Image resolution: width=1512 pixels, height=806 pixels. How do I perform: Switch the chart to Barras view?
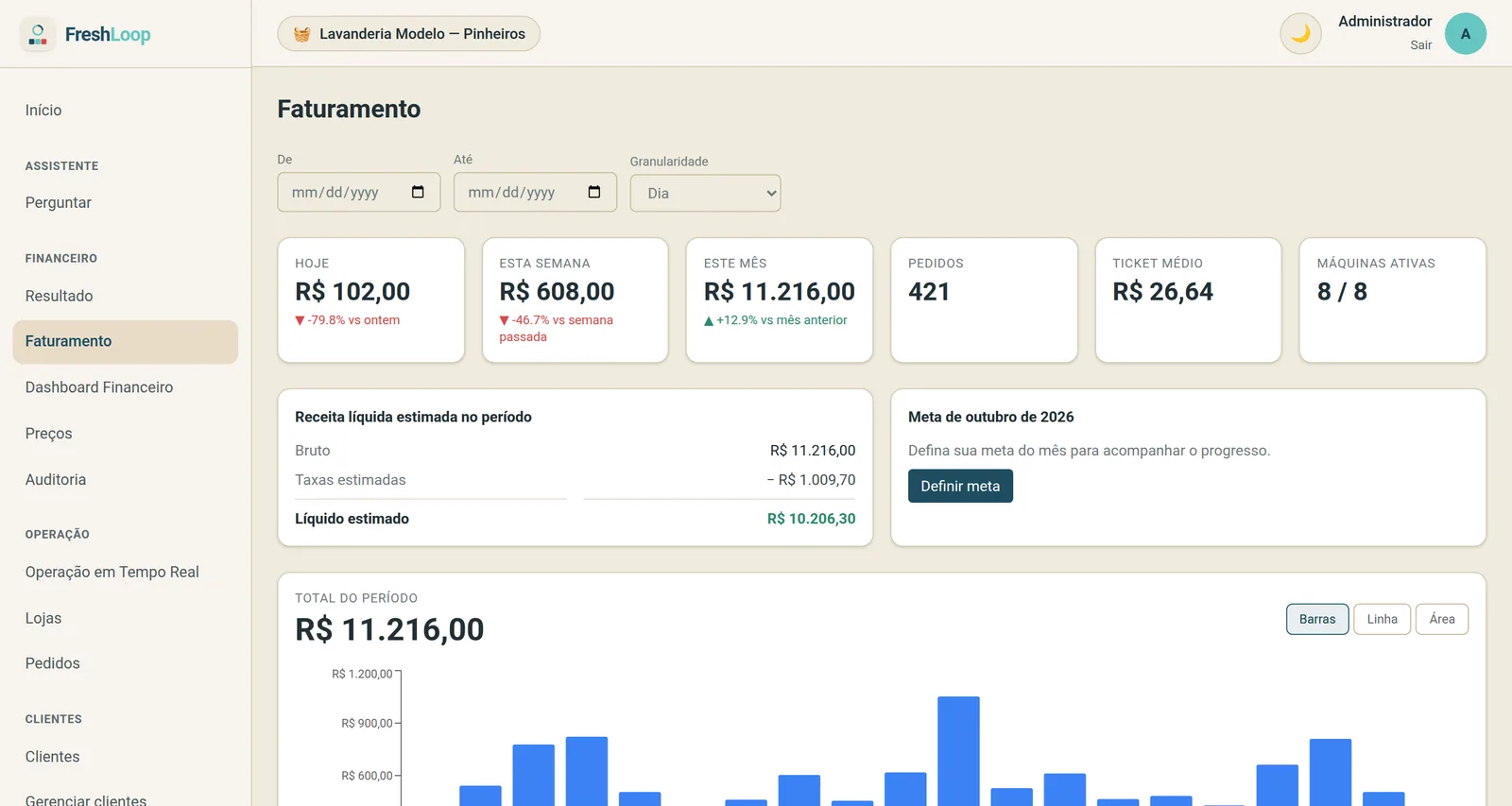pos(1317,619)
